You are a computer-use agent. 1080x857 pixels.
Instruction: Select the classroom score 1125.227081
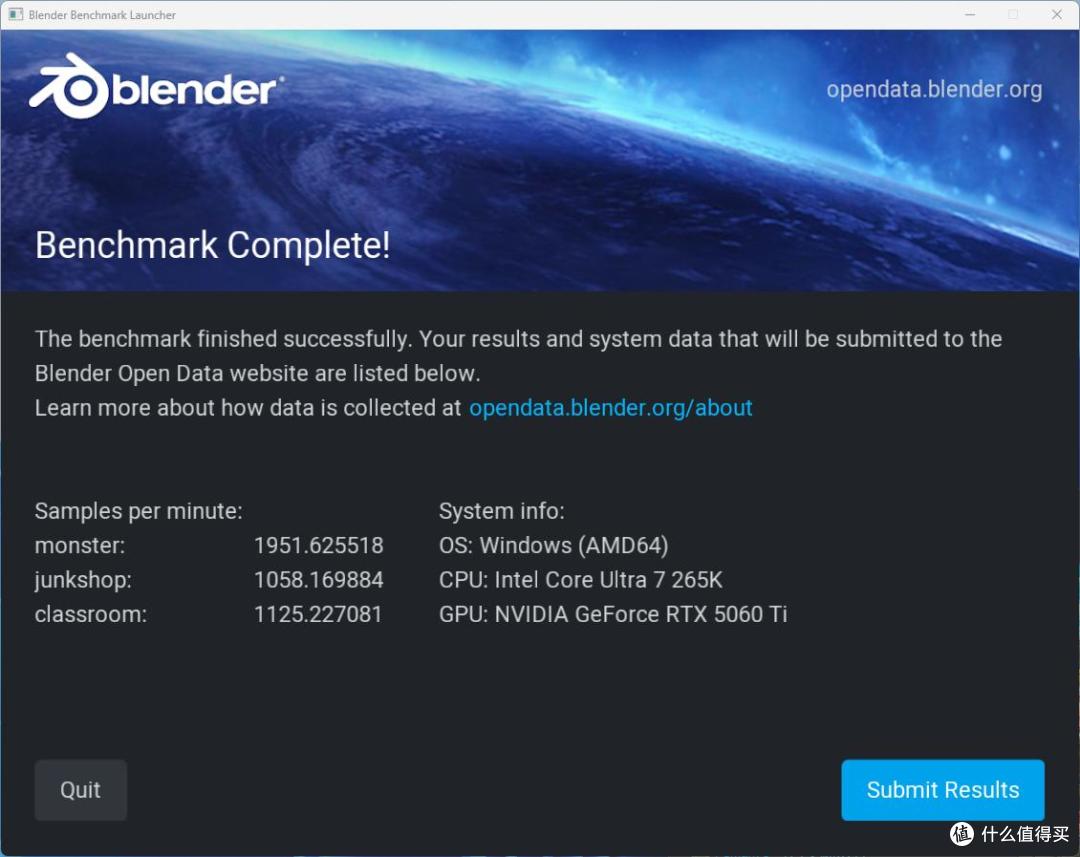coord(318,615)
